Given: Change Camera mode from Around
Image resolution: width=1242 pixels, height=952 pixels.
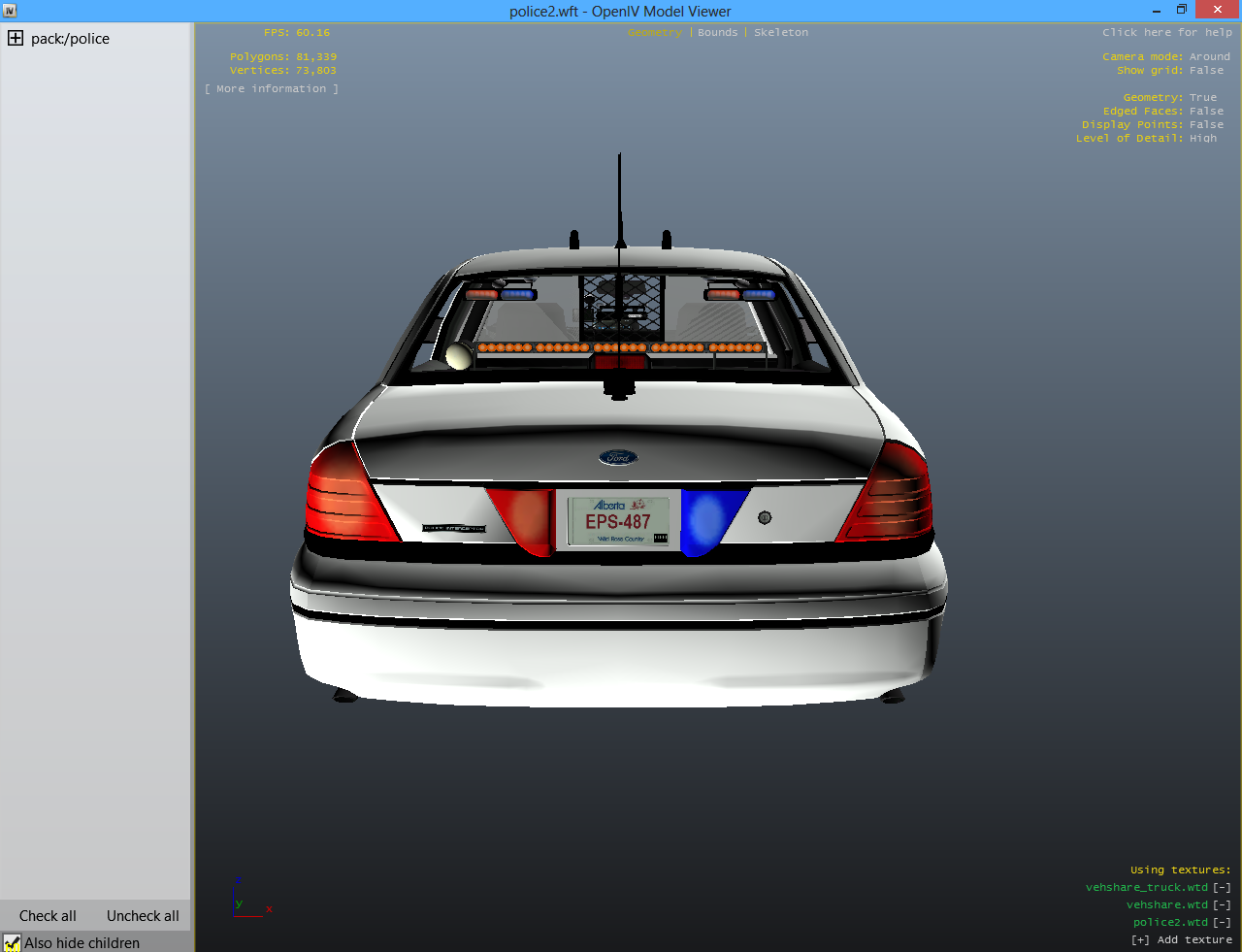Looking at the screenshot, I should tap(1165, 57).
